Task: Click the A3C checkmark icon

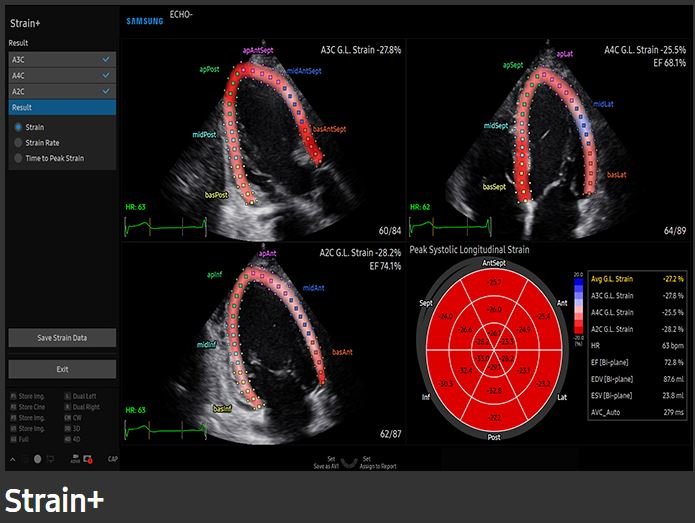Action: pyautogui.click(x=106, y=59)
